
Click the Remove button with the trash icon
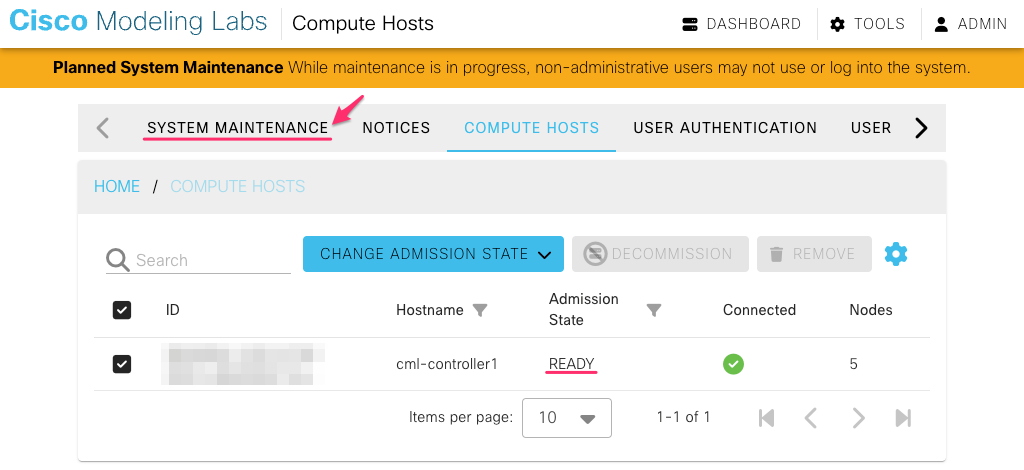[814, 254]
